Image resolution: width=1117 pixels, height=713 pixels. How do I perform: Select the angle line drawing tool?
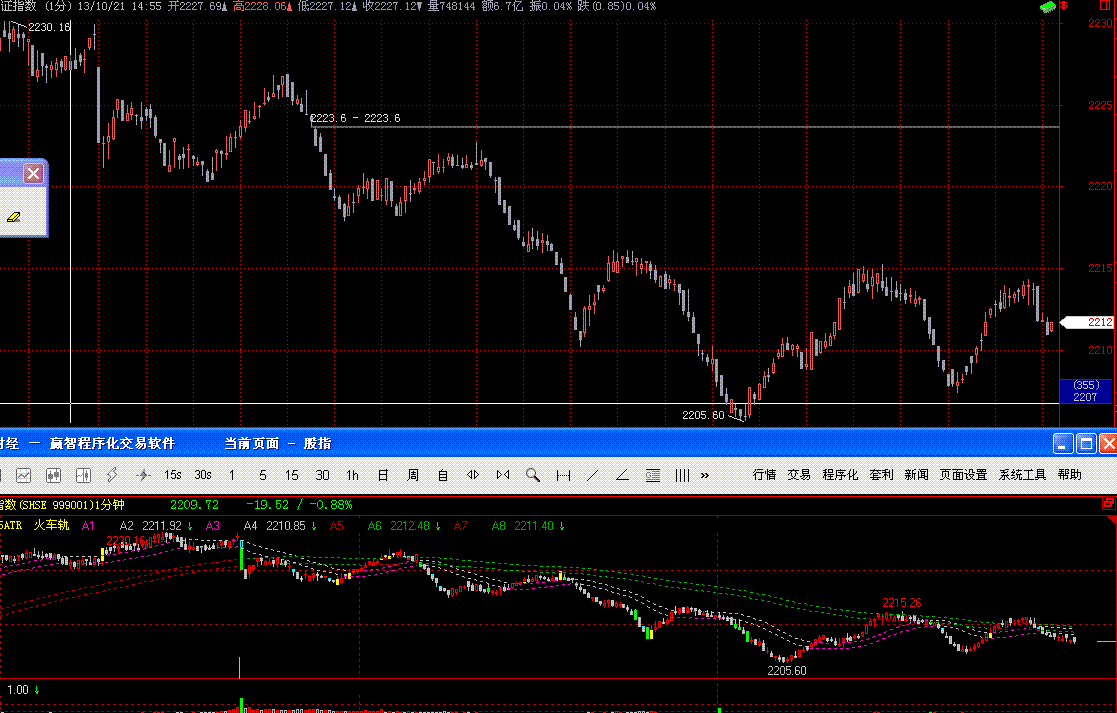622,475
